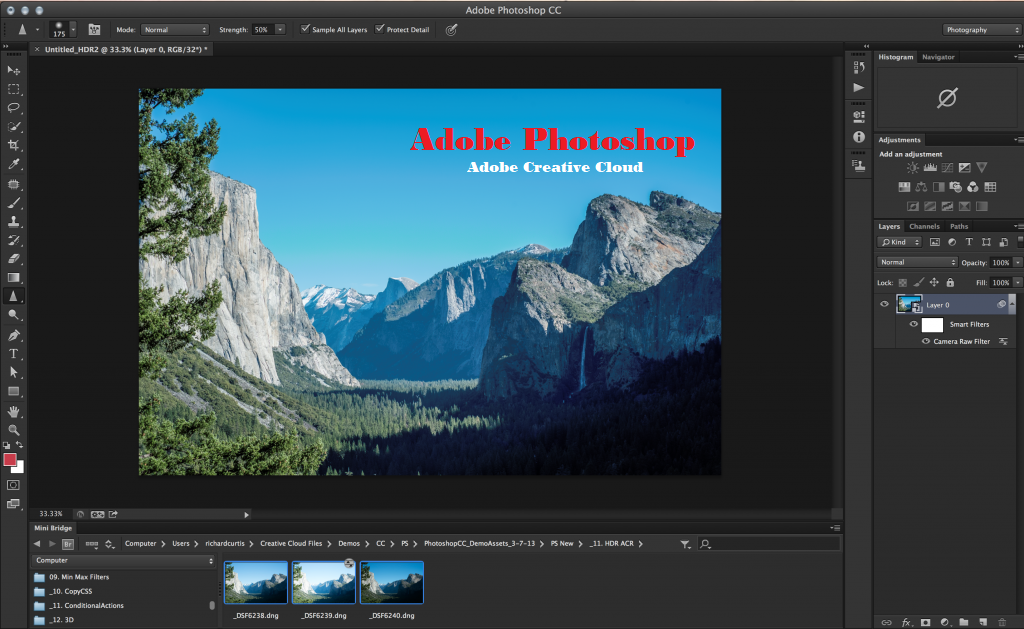Screen dimensions: 1024x629
Task: Hide Layer 0 visibility eye
Action: [x=884, y=304]
